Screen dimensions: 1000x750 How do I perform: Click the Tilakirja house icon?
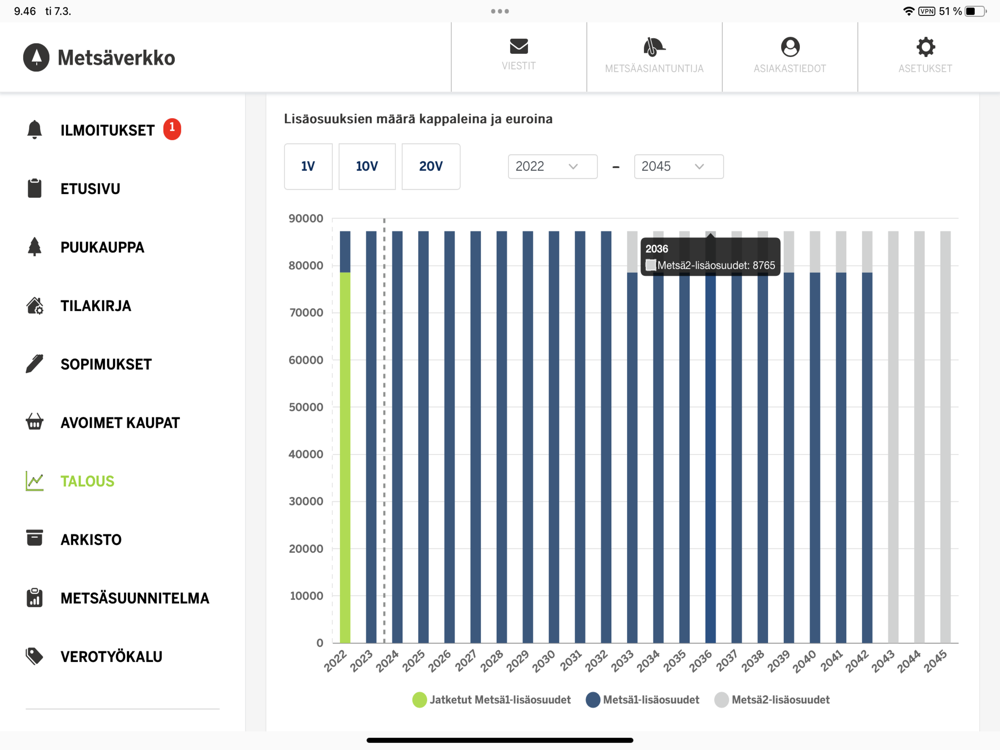point(34,305)
